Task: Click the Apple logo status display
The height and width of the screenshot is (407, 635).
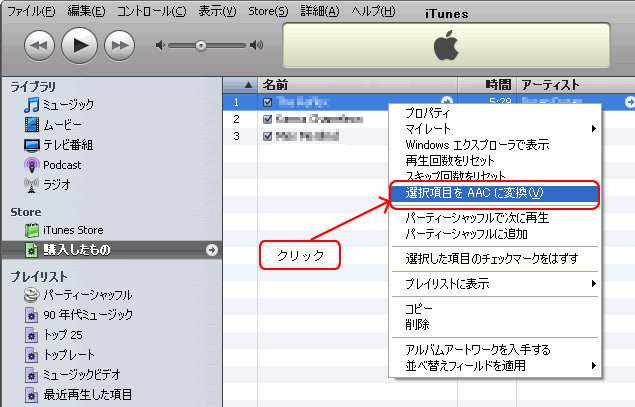Action: coord(446,45)
